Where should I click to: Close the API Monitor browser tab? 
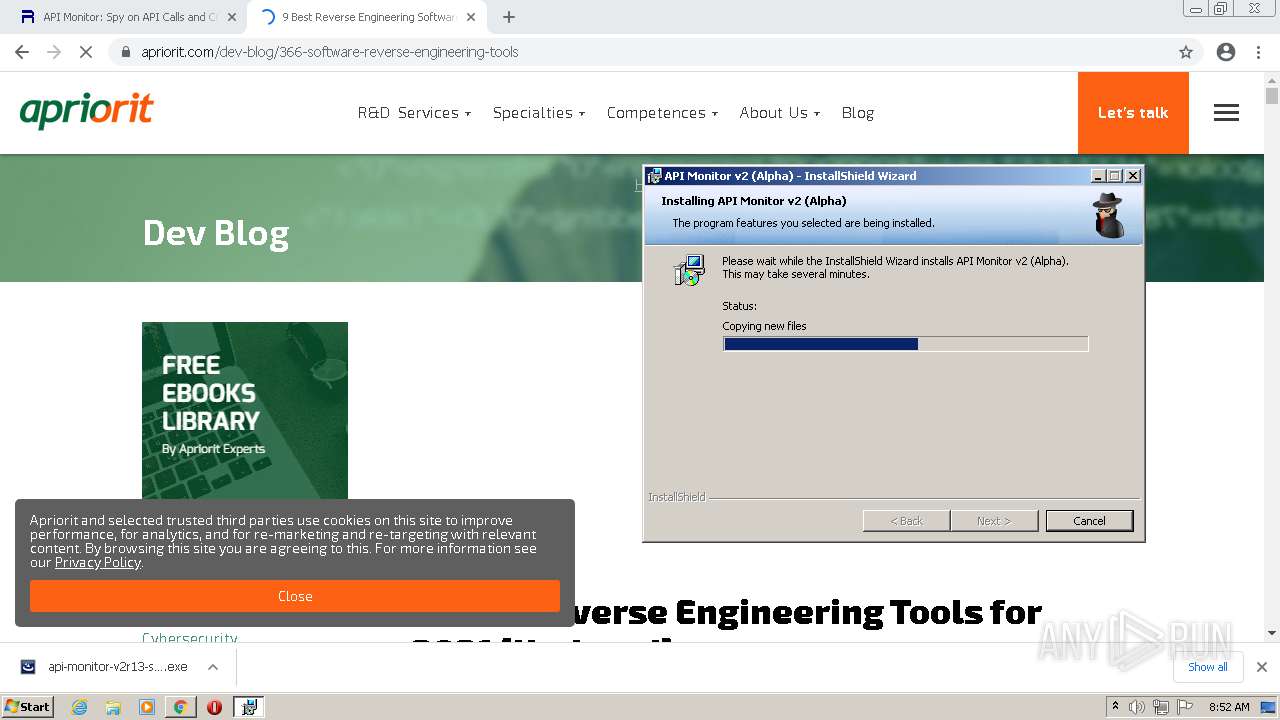(232, 17)
